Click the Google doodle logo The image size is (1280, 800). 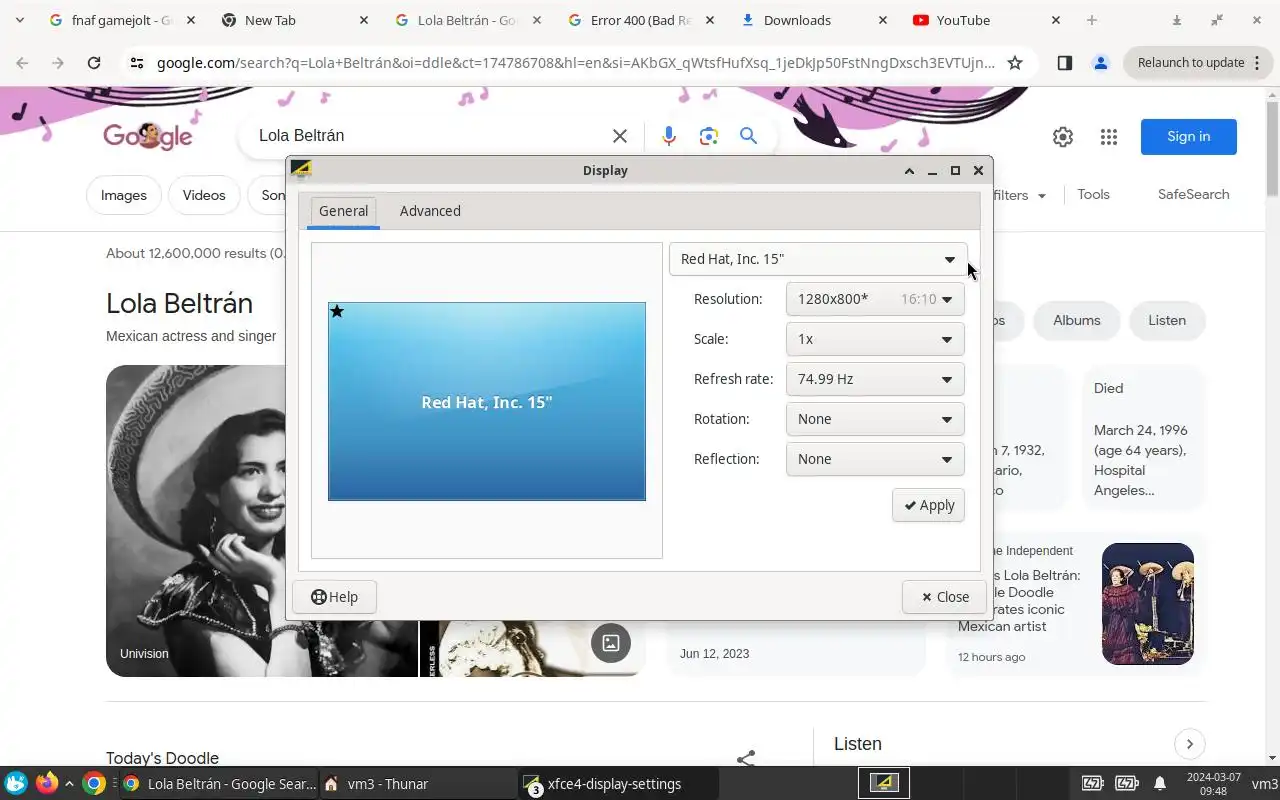147,136
